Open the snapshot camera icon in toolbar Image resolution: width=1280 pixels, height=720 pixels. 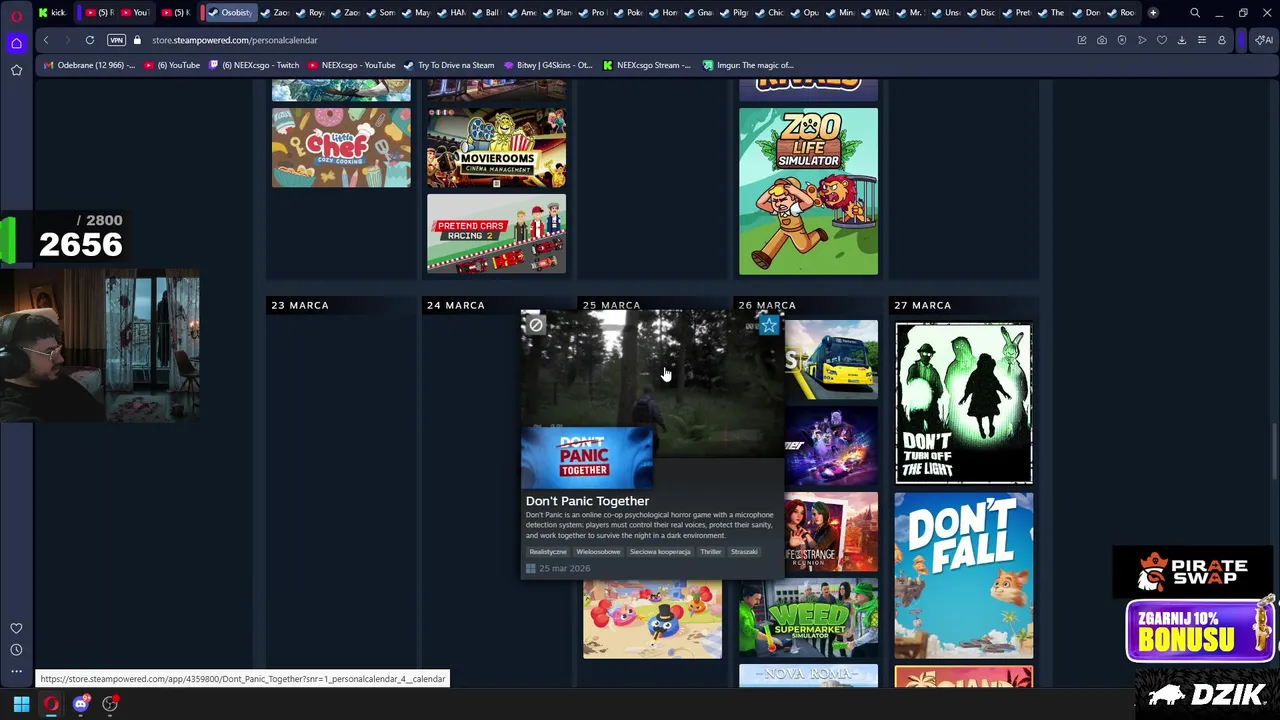click(x=1102, y=40)
